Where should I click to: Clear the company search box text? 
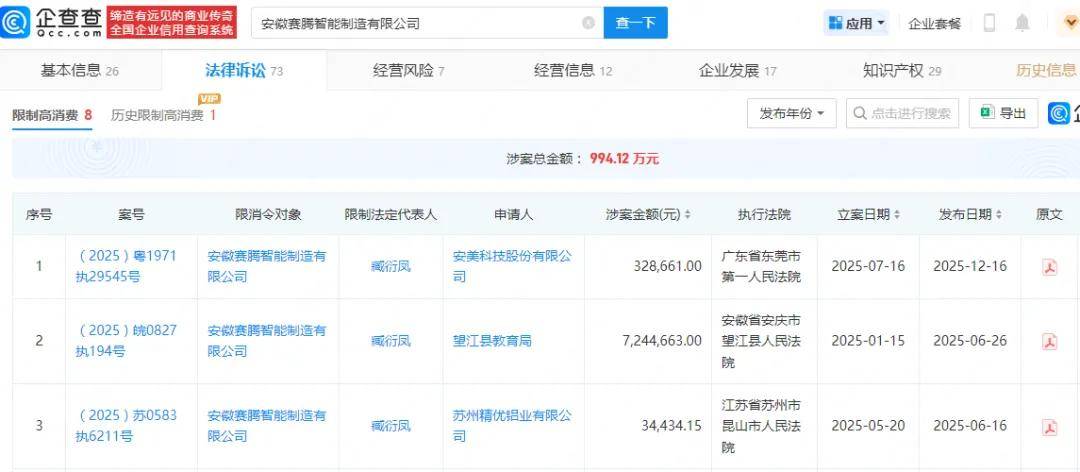(x=588, y=23)
